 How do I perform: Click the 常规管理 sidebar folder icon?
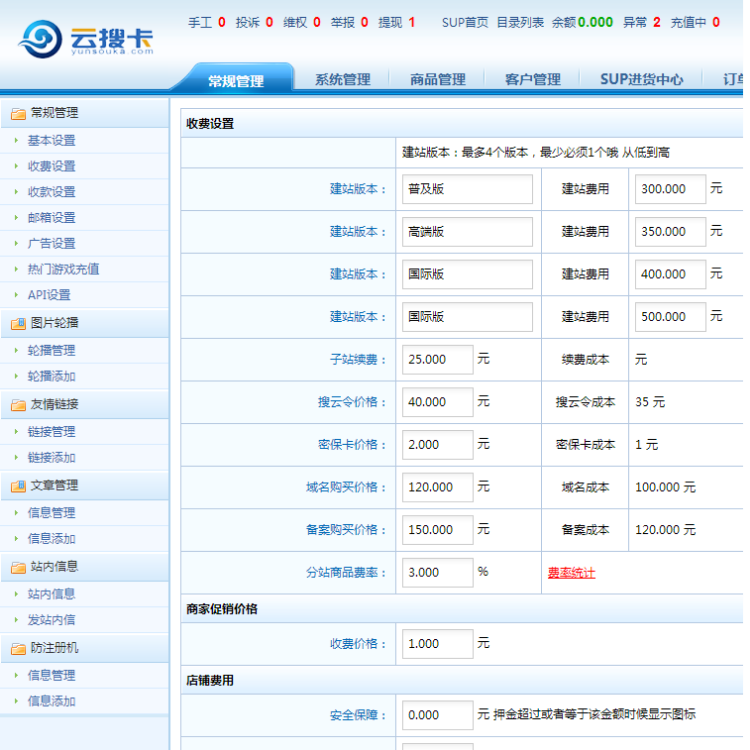[x=18, y=114]
